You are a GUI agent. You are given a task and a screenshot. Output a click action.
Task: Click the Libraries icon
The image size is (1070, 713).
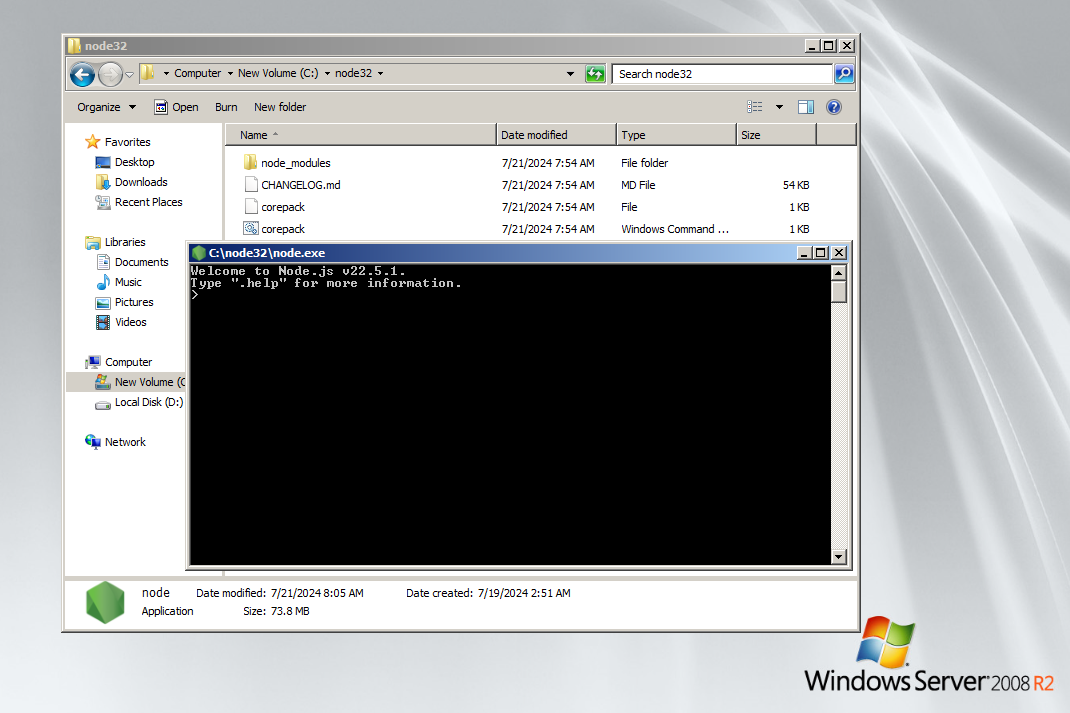pyautogui.click(x=93, y=242)
